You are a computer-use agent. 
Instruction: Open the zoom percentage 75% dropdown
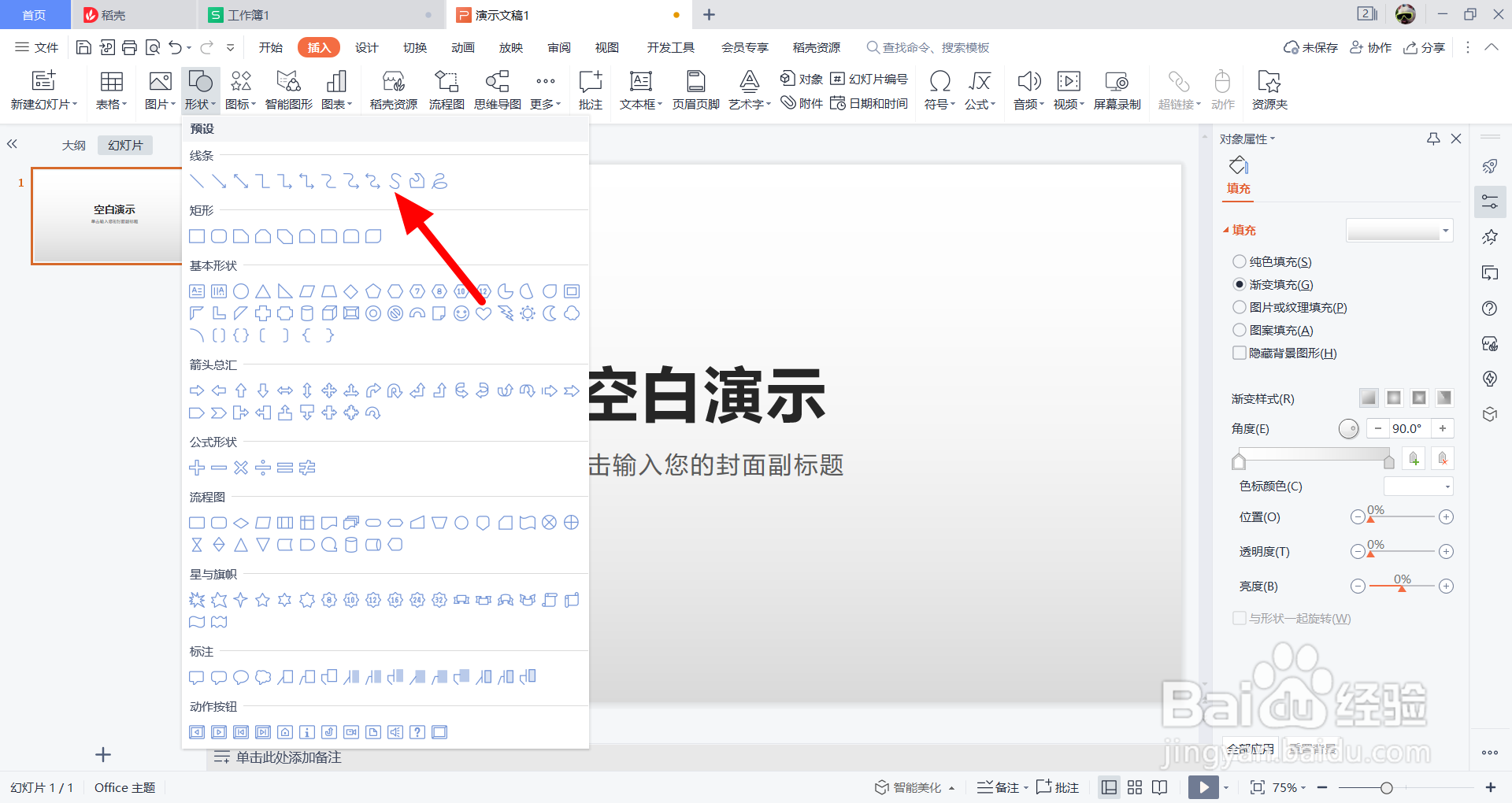pos(1288,787)
